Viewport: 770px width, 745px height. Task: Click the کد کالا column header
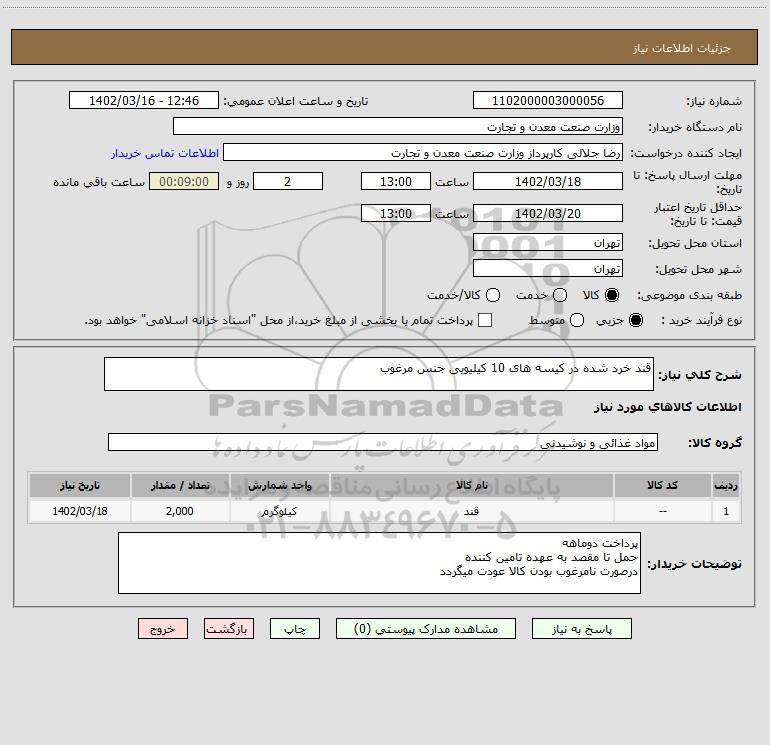pyautogui.click(x=662, y=485)
